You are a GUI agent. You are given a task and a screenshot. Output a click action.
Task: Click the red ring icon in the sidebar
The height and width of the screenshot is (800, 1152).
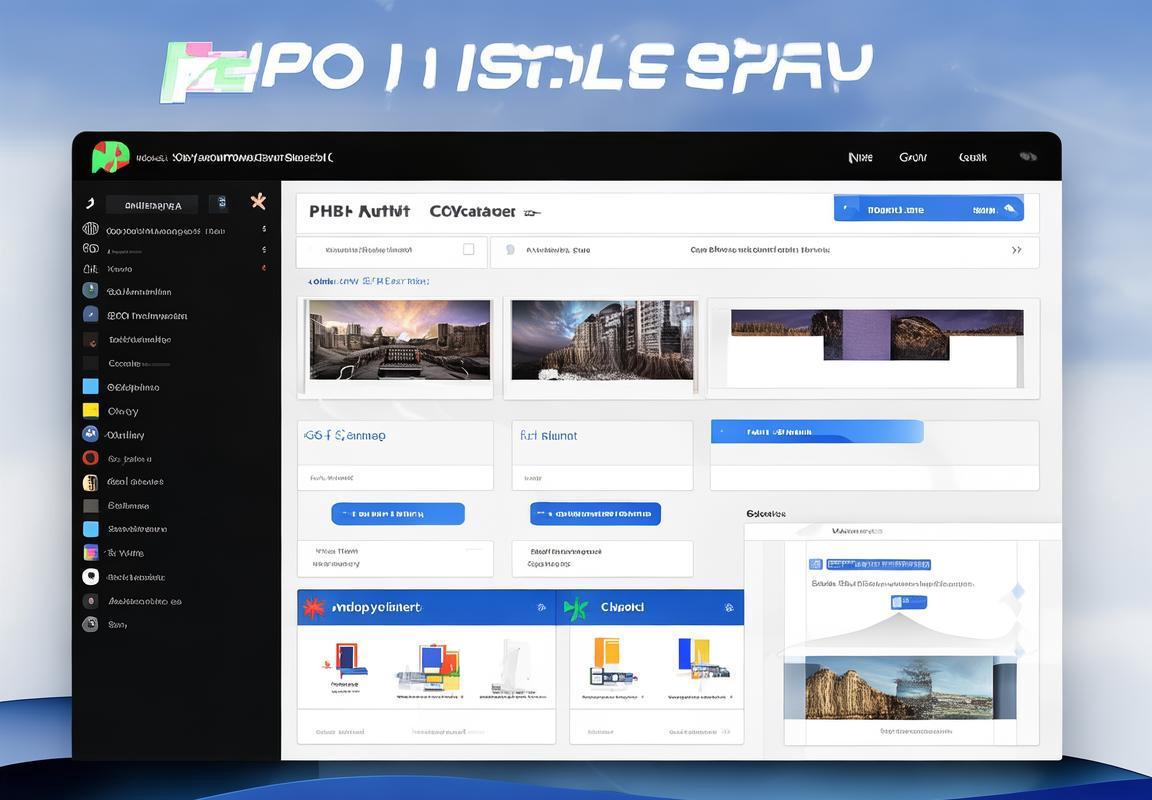tap(90, 458)
